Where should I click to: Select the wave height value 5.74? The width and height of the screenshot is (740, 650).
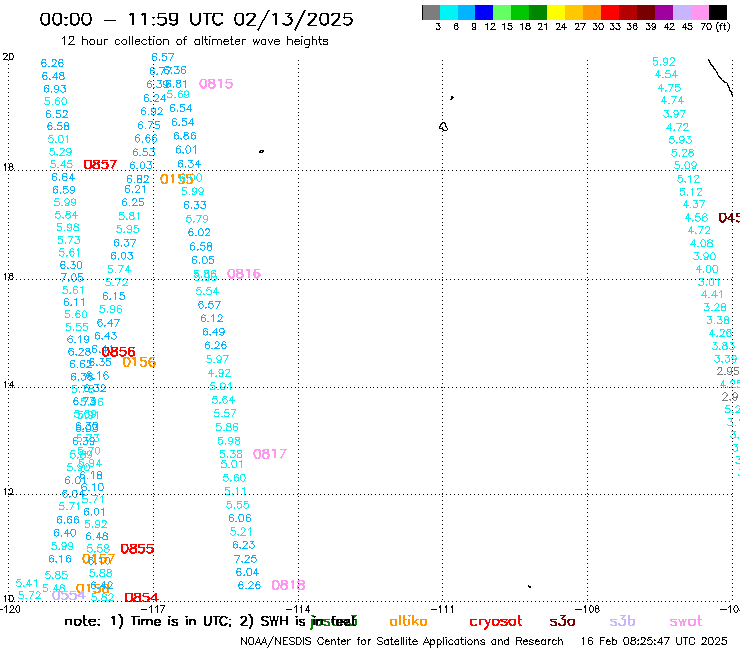click(x=119, y=269)
